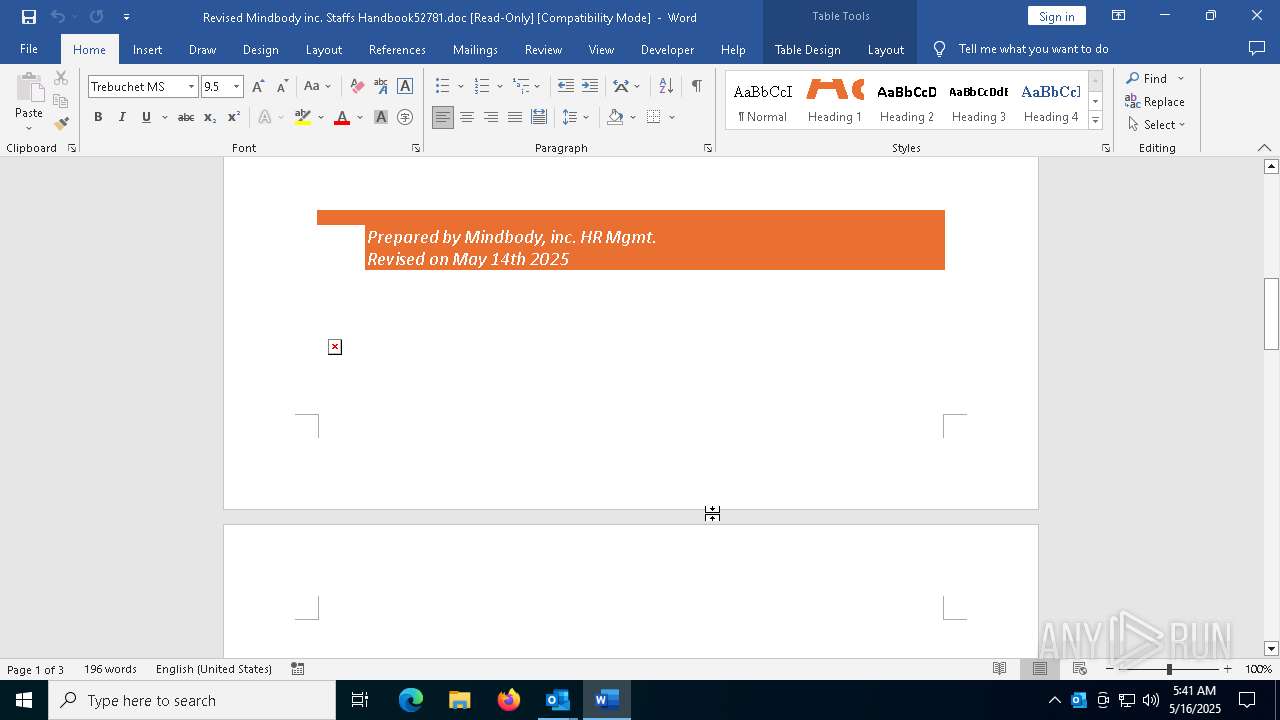Open Outlook from the taskbar

[557, 700]
